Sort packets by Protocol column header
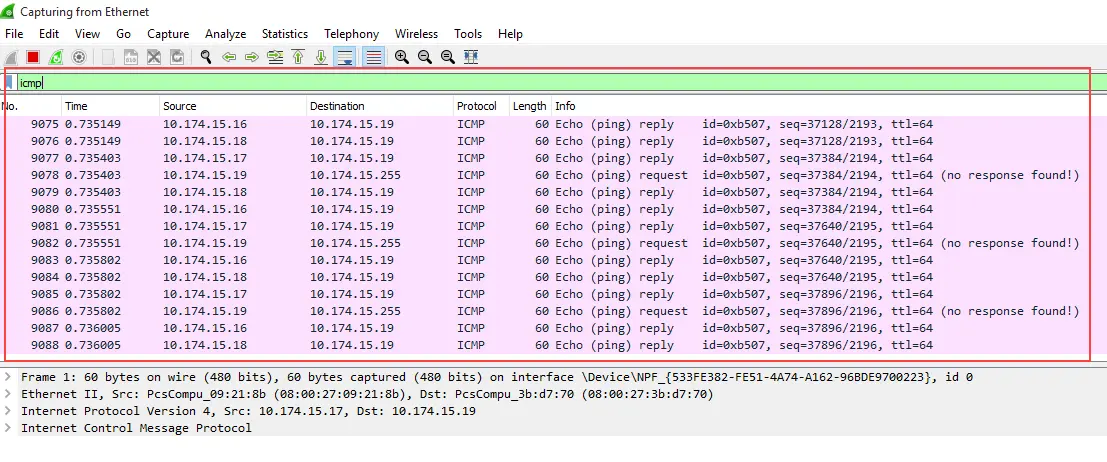The height and width of the screenshot is (462, 1107). (x=477, y=106)
